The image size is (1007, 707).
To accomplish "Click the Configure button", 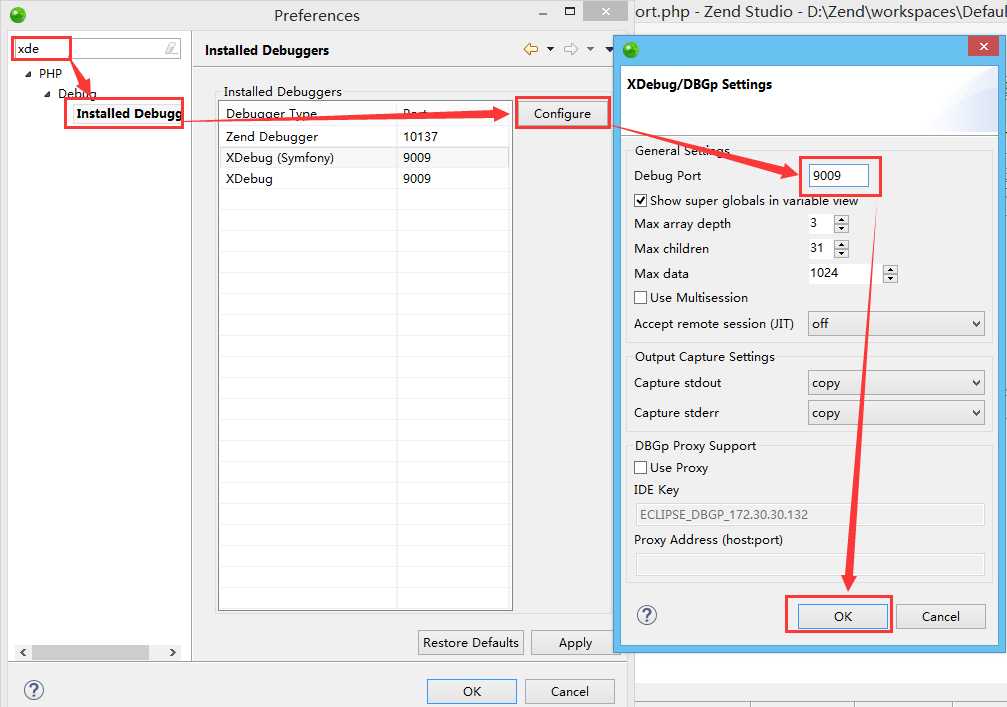I will click(x=562, y=114).
